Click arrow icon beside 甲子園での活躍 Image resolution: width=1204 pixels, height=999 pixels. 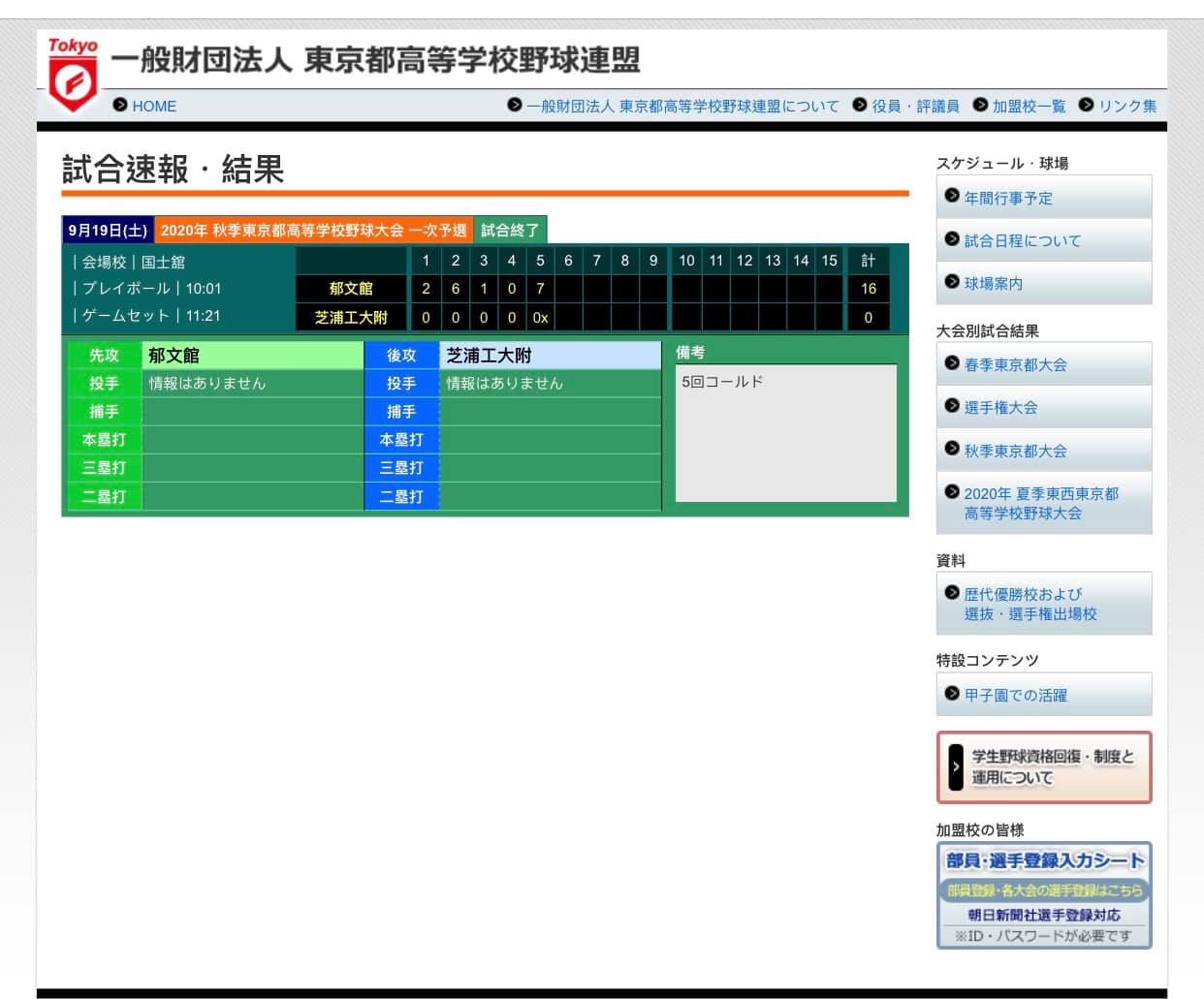tap(952, 693)
